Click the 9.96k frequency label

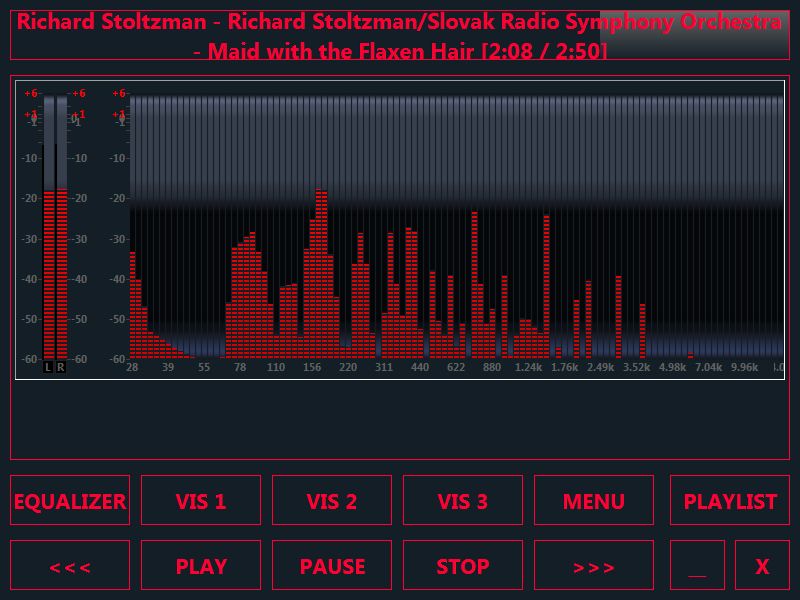point(745,368)
